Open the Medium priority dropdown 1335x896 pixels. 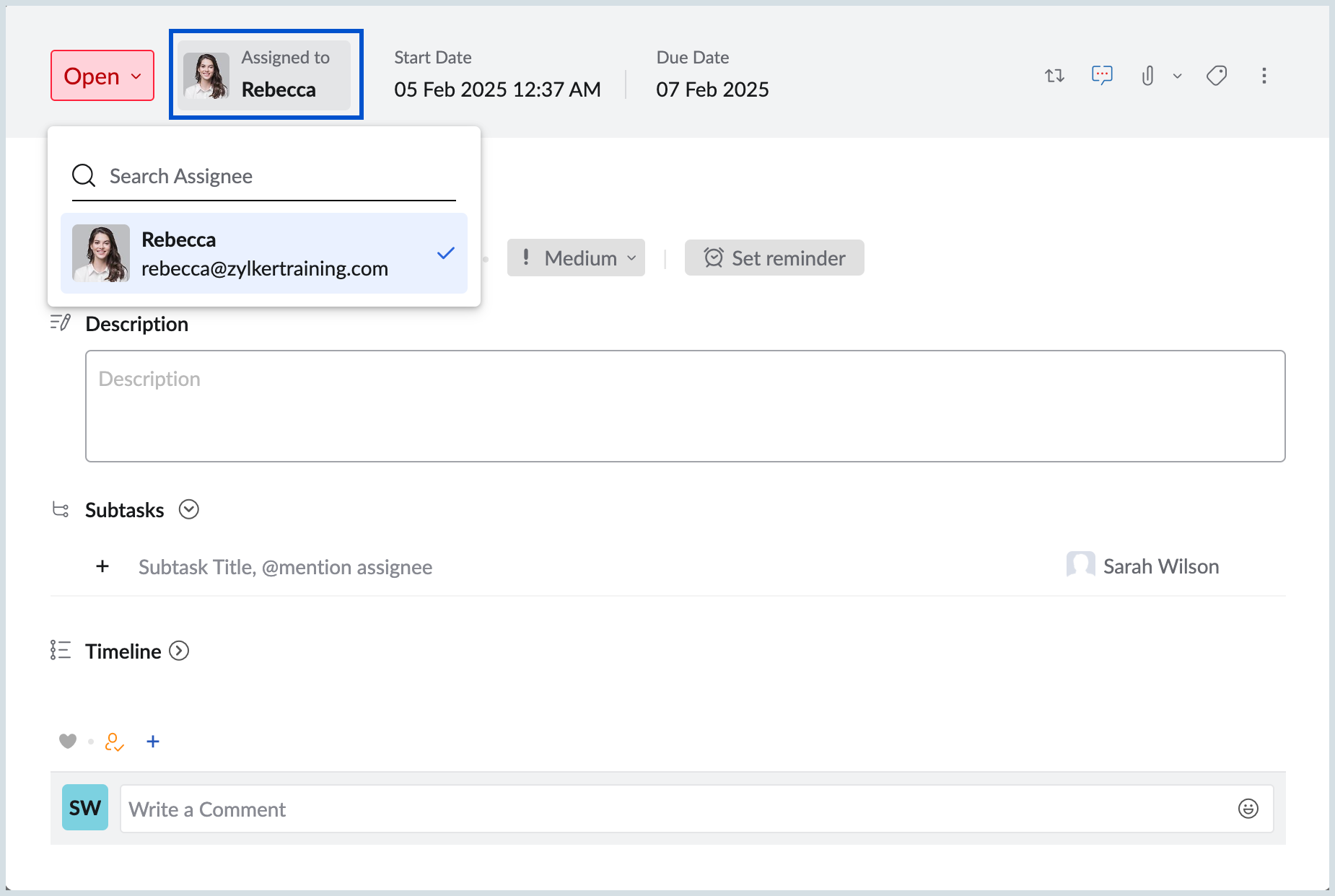[x=576, y=258]
